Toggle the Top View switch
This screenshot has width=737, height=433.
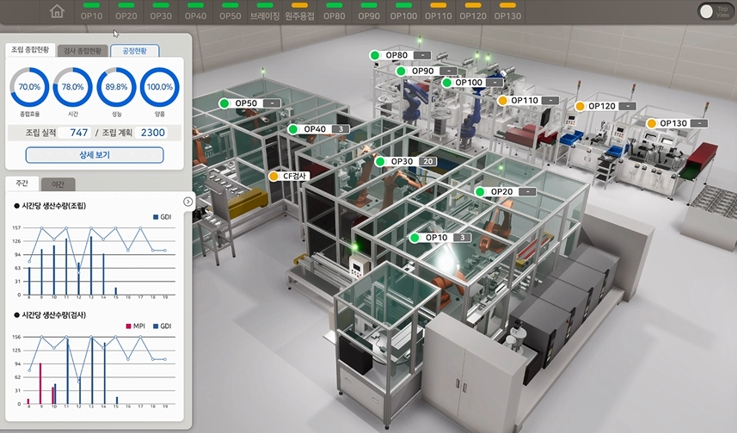pos(711,12)
